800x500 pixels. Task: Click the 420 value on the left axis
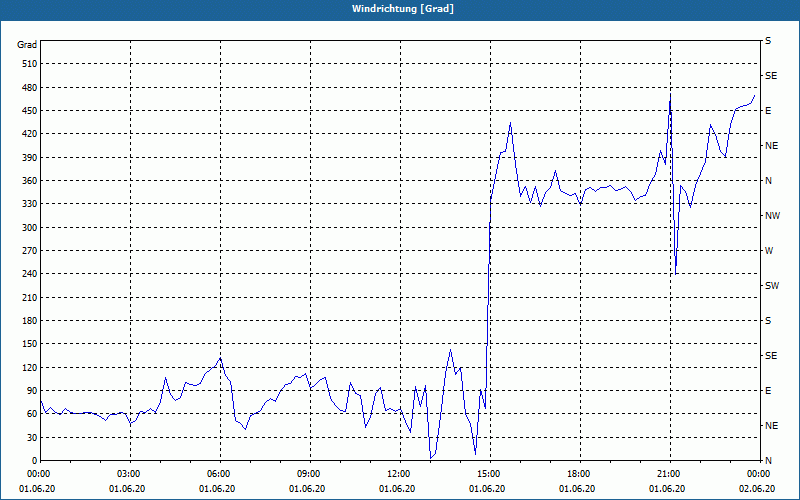point(30,134)
